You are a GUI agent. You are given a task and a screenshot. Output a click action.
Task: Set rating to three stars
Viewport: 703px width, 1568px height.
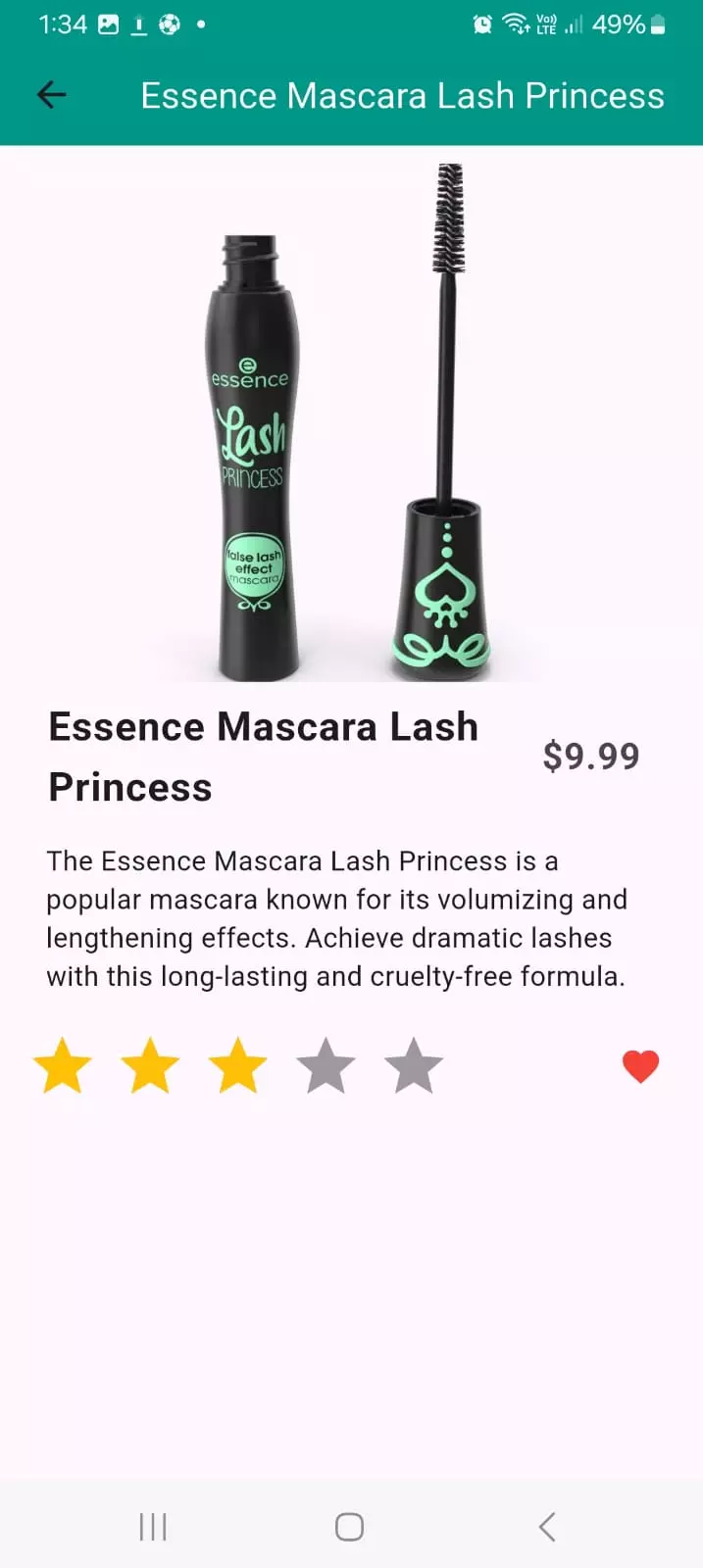pos(238,1065)
